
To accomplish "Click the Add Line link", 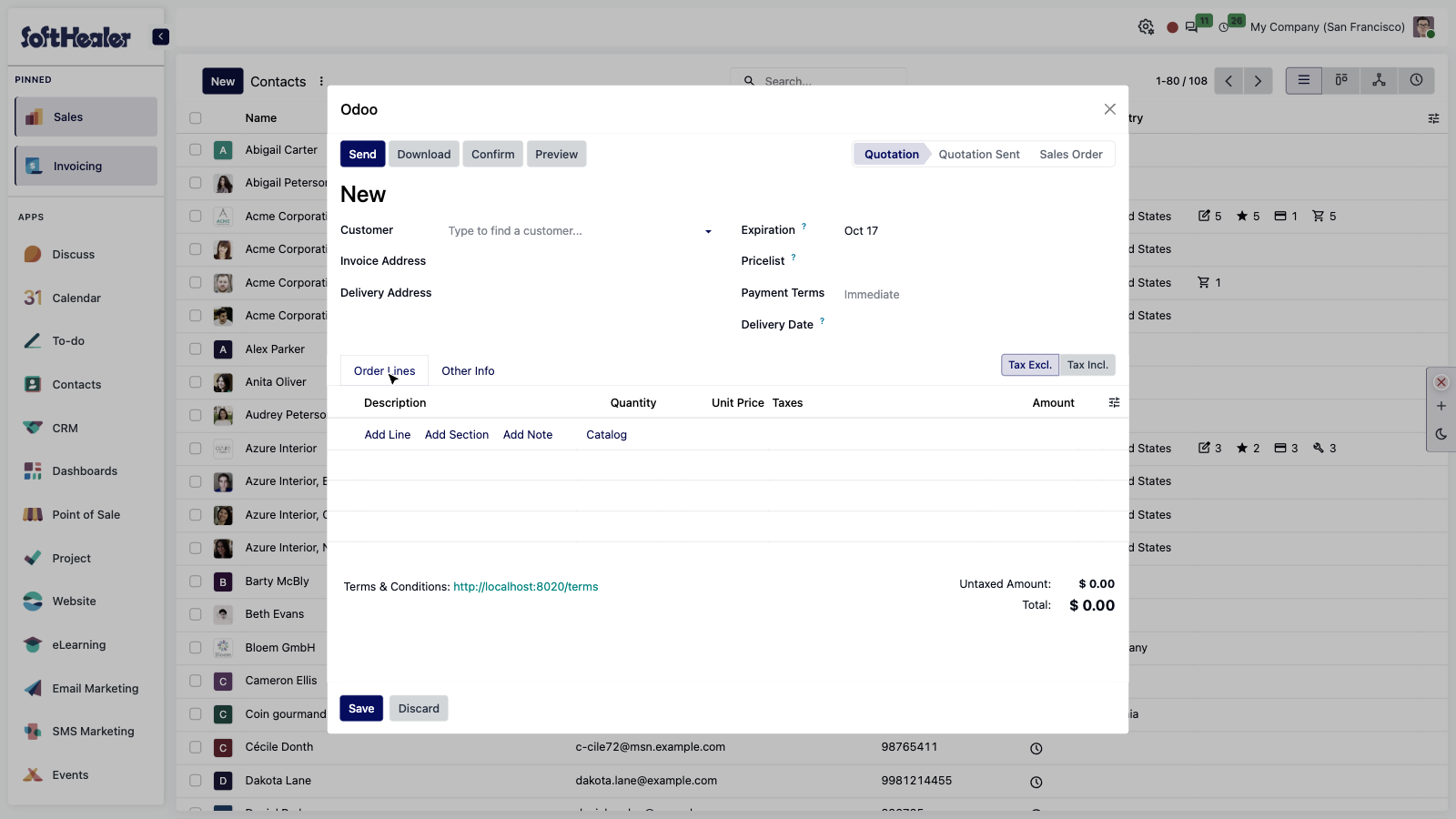I will pos(388,435).
